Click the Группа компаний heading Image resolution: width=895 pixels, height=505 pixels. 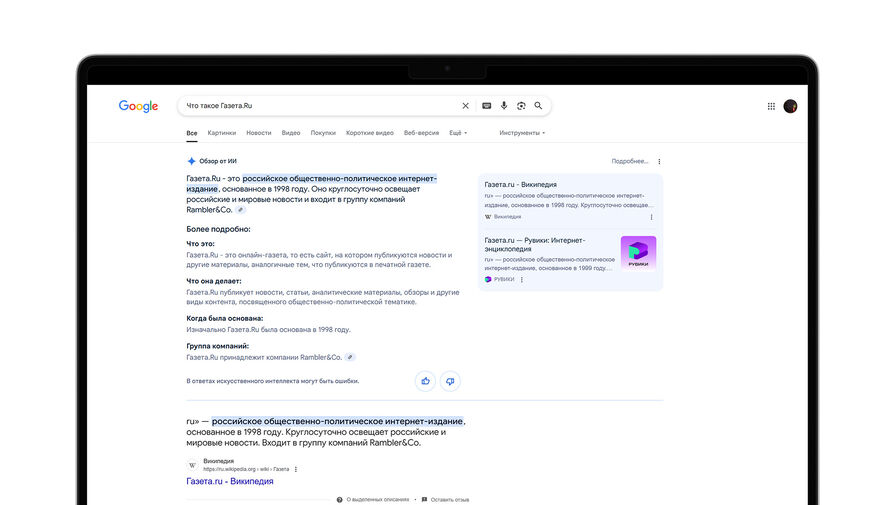(217, 346)
